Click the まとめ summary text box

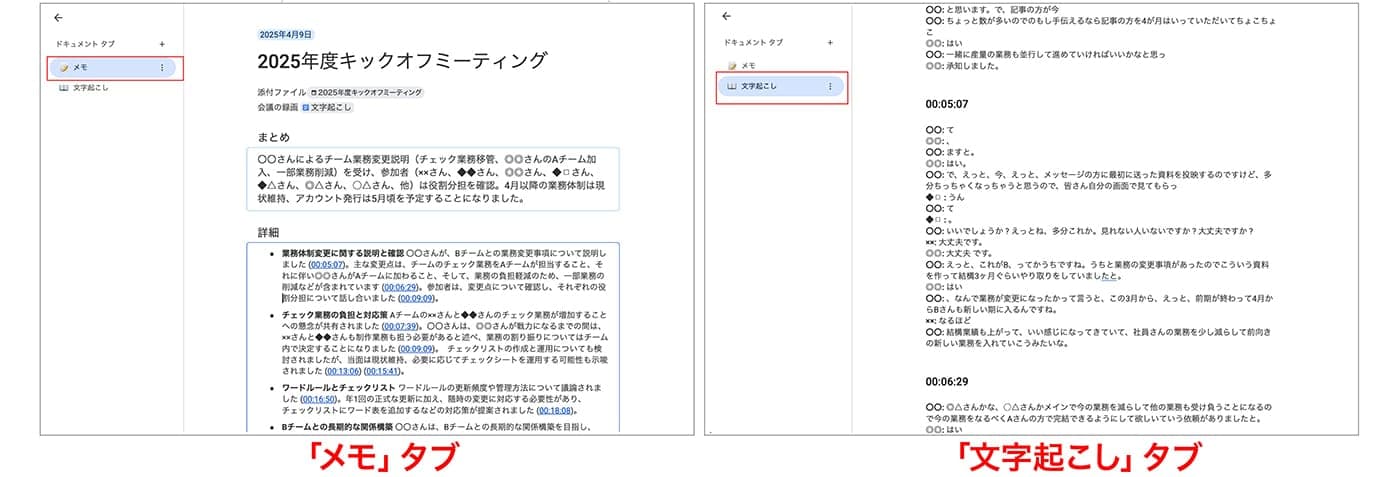(x=432, y=178)
